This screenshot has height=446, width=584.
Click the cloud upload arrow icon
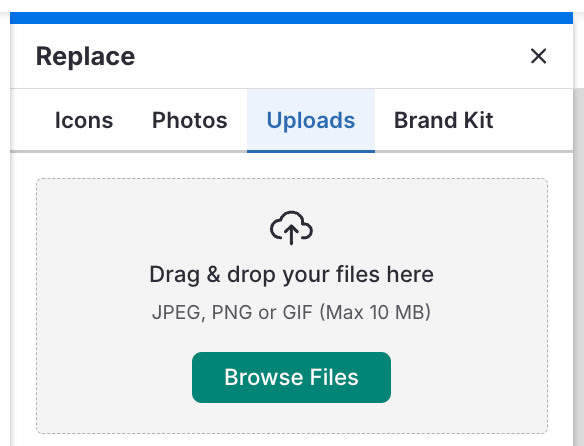291,228
